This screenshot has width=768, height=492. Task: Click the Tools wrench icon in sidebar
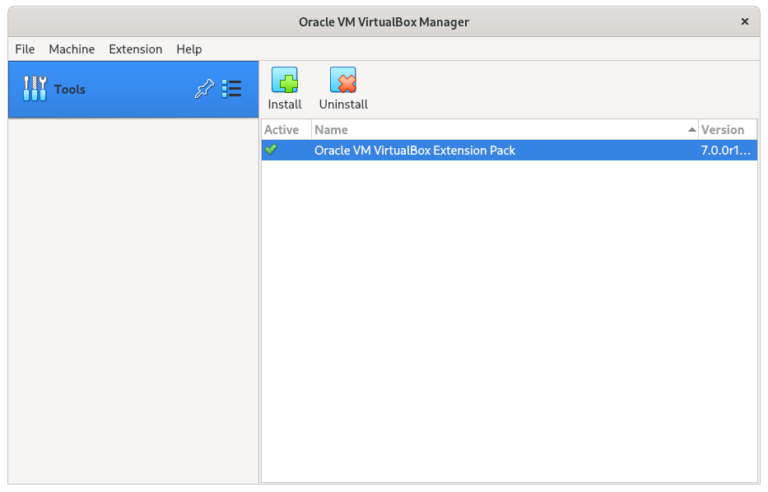click(x=35, y=89)
